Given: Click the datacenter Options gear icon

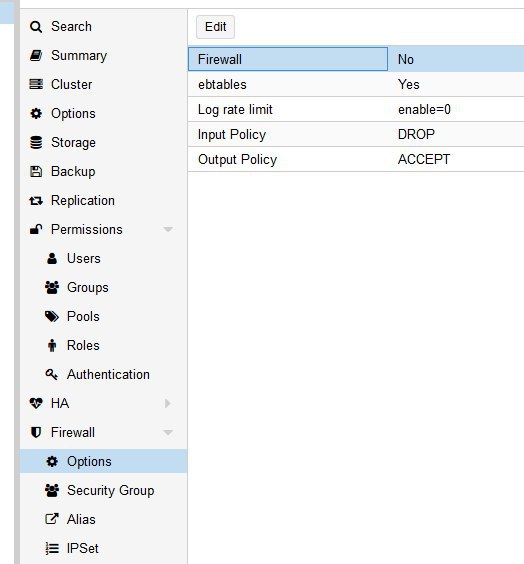Looking at the screenshot, I should click(36, 114).
